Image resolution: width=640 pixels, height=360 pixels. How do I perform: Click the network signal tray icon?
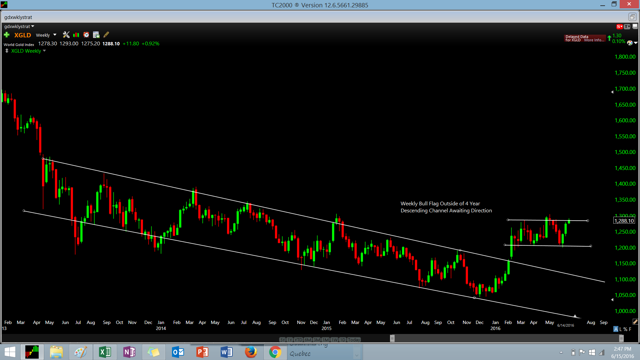point(601,352)
